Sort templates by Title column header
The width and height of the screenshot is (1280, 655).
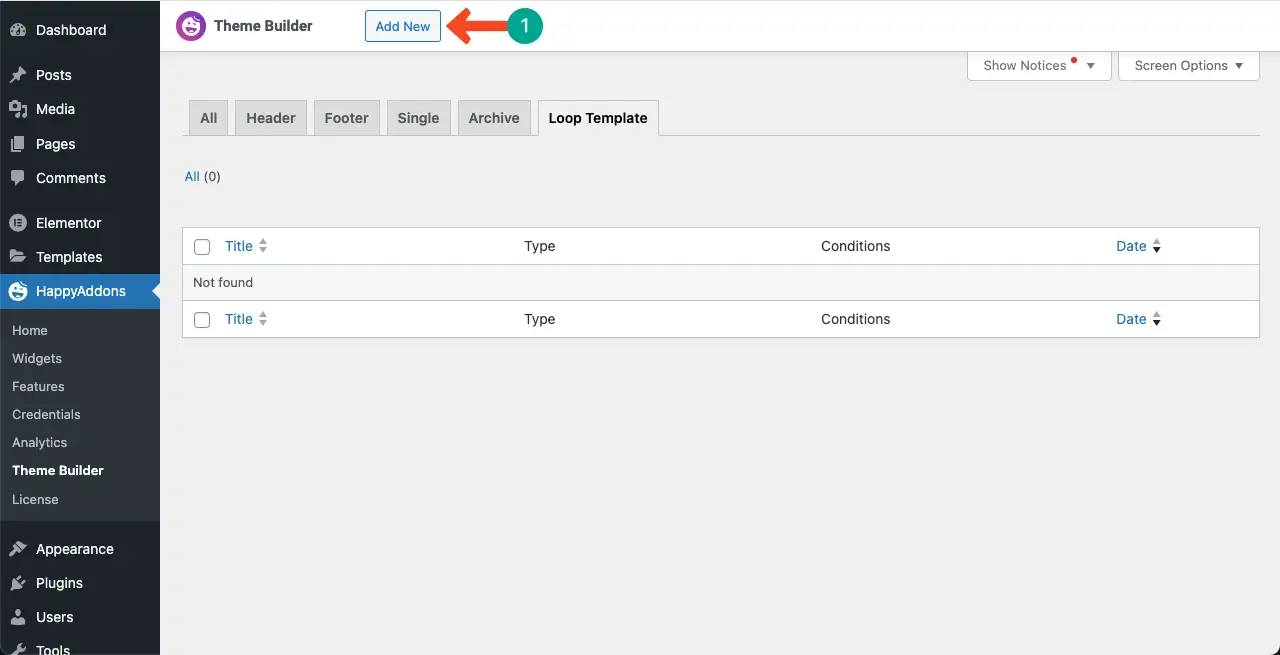click(x=239, y=246)
